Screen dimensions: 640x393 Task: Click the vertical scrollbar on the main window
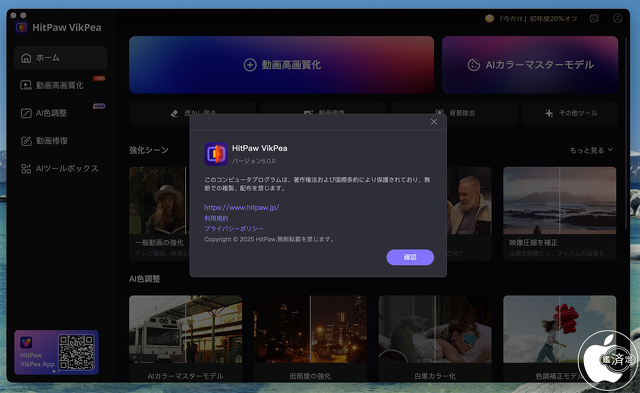point(626,133)
